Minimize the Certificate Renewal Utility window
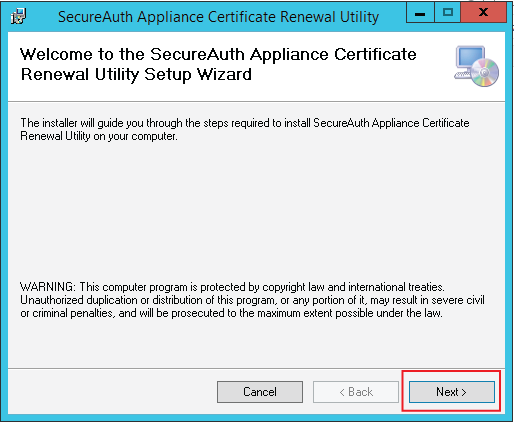Image resolution: width=514 pixels, height=422 pixels. click(x=420, y=13)
